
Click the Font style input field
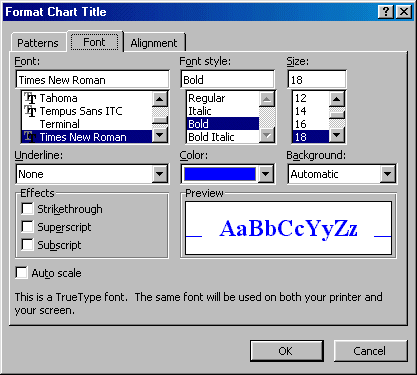coord(227,80)
